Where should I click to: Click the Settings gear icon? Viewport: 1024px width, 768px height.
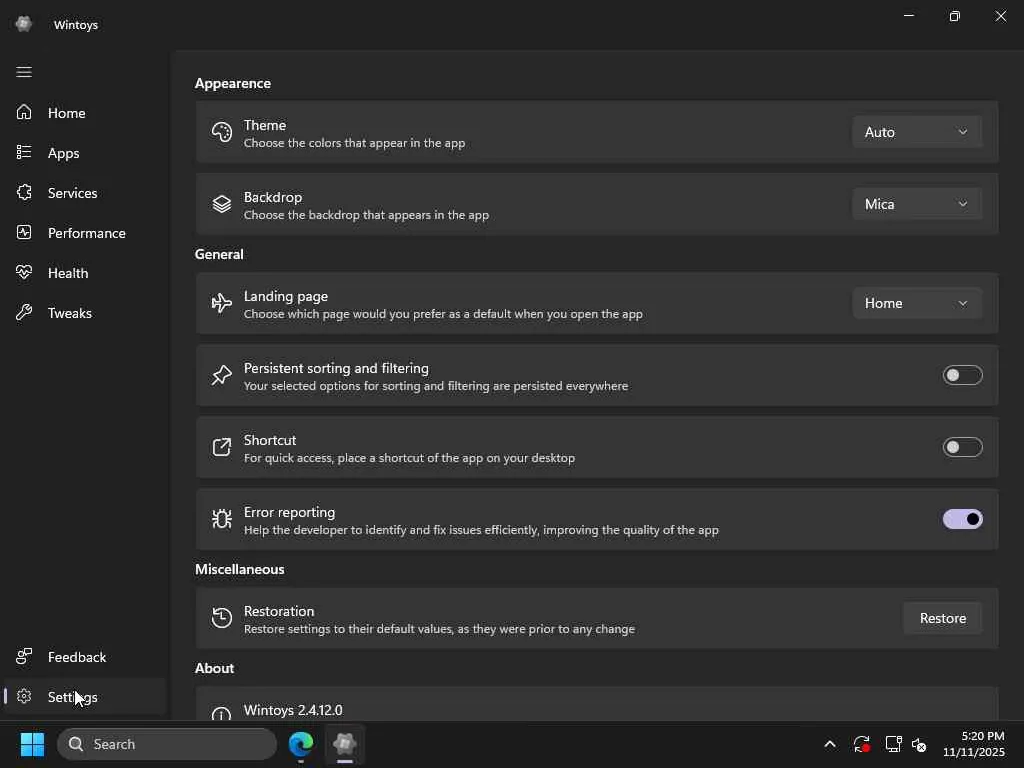(24, 696)
